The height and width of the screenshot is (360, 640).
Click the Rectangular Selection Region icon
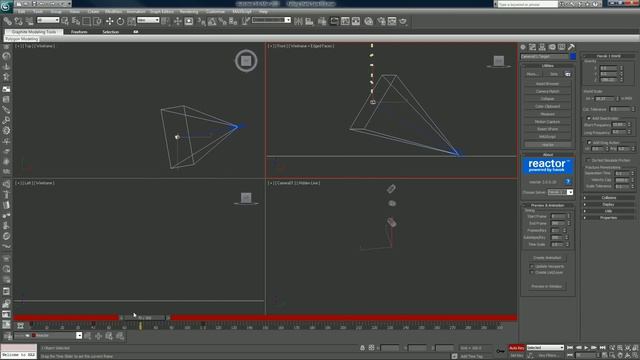(87, 21)
